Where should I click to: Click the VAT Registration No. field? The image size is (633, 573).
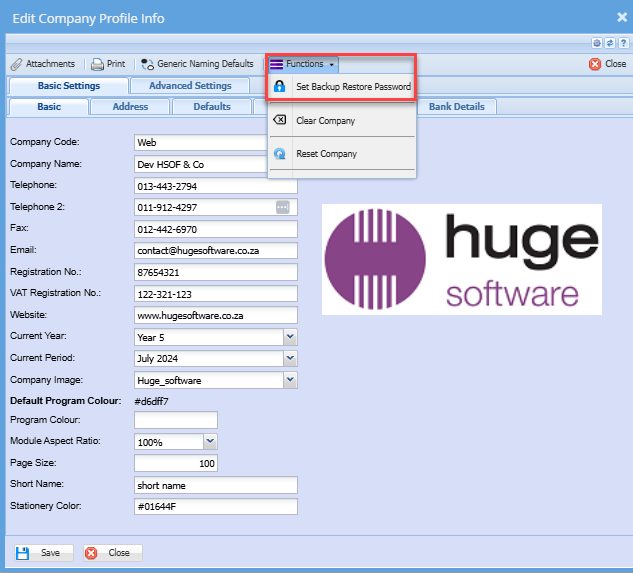[216, 294]
